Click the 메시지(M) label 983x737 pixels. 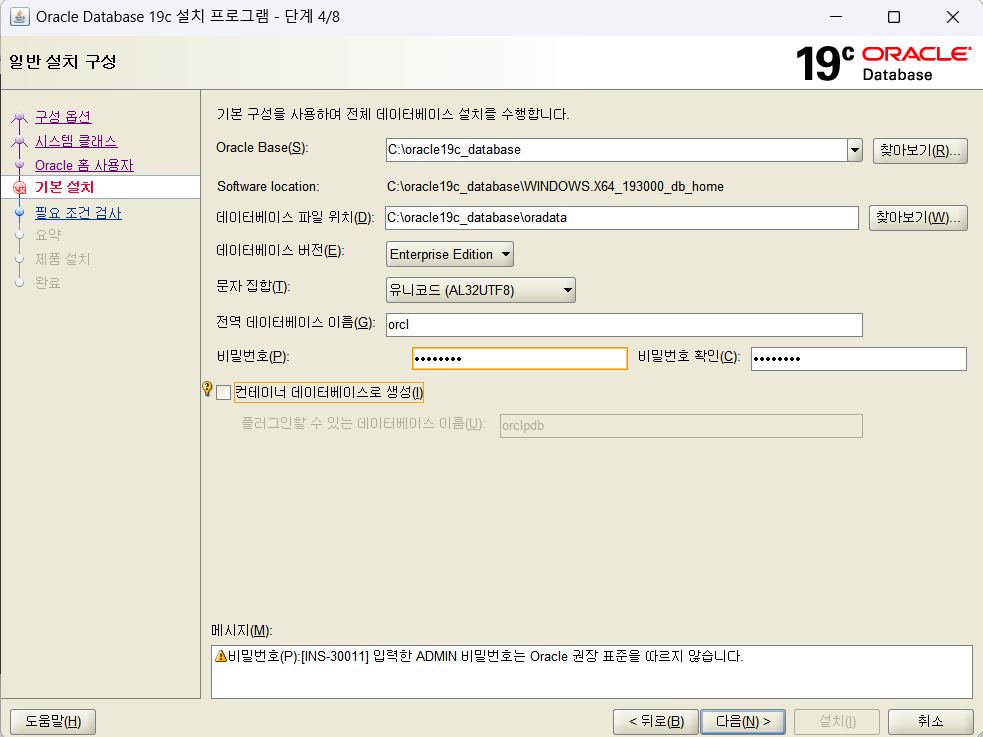(242, 630)
